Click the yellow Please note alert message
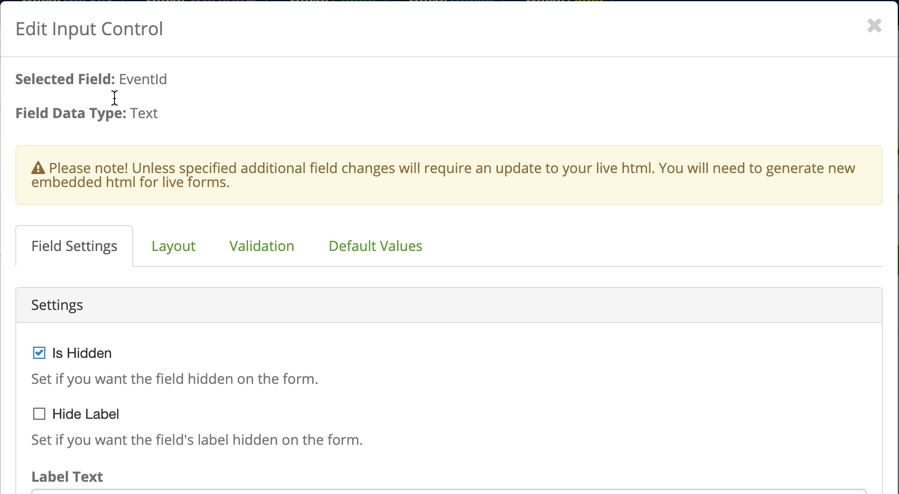 [448, 175]
